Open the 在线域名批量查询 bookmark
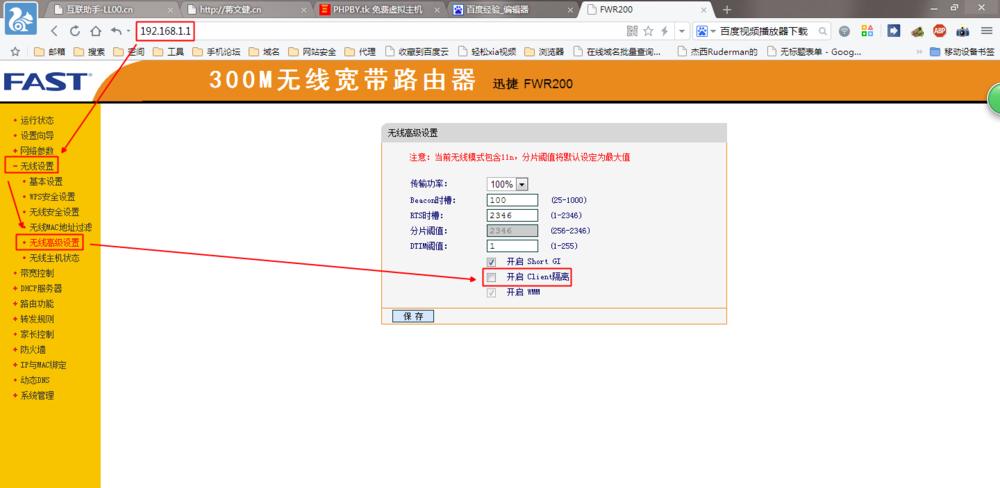1000x488 pixels. point(617,52)
